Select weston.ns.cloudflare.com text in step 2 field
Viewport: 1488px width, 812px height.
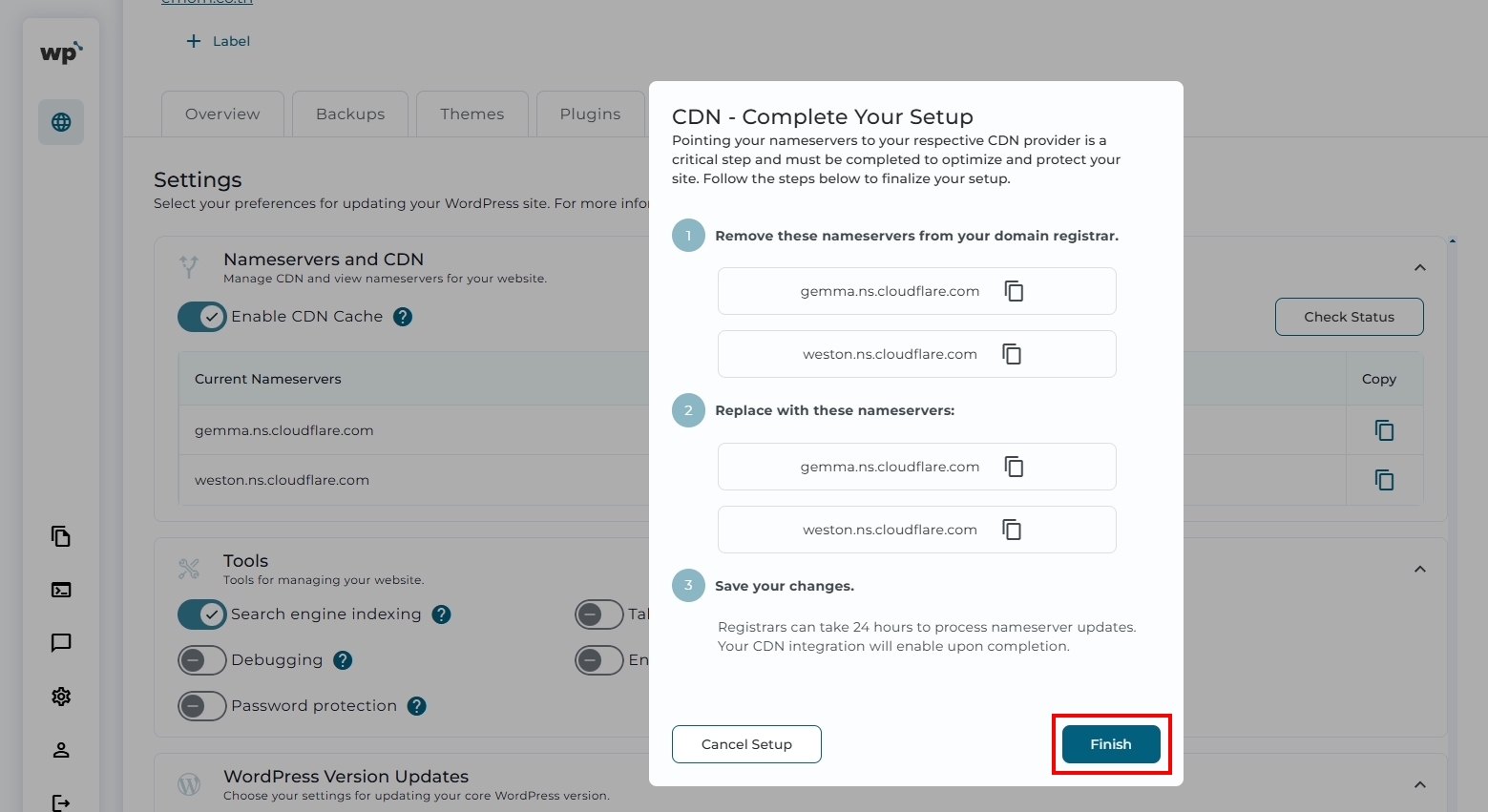(x=890, y=530)
